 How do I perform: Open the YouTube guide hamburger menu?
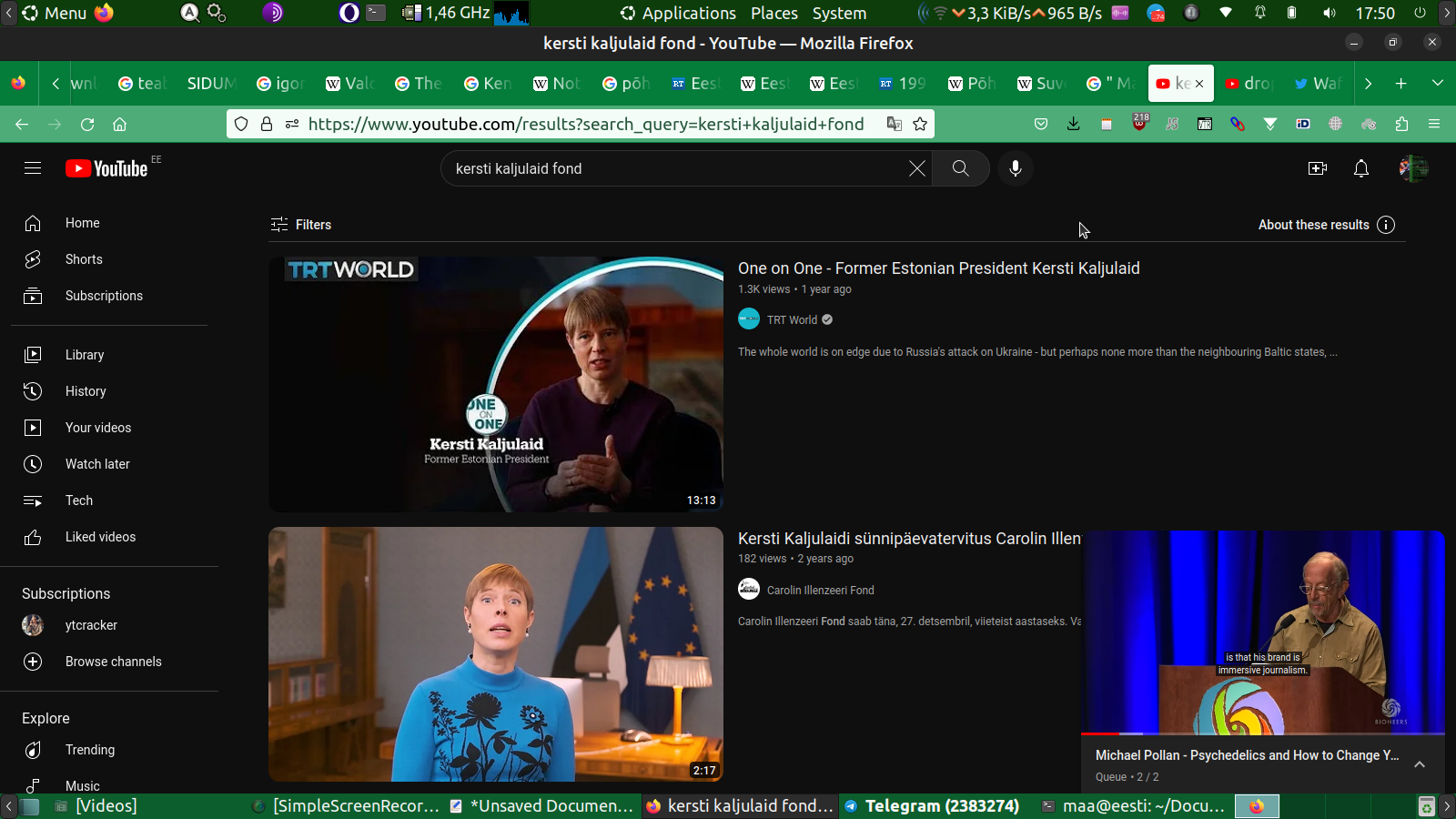tap(33, 168)
